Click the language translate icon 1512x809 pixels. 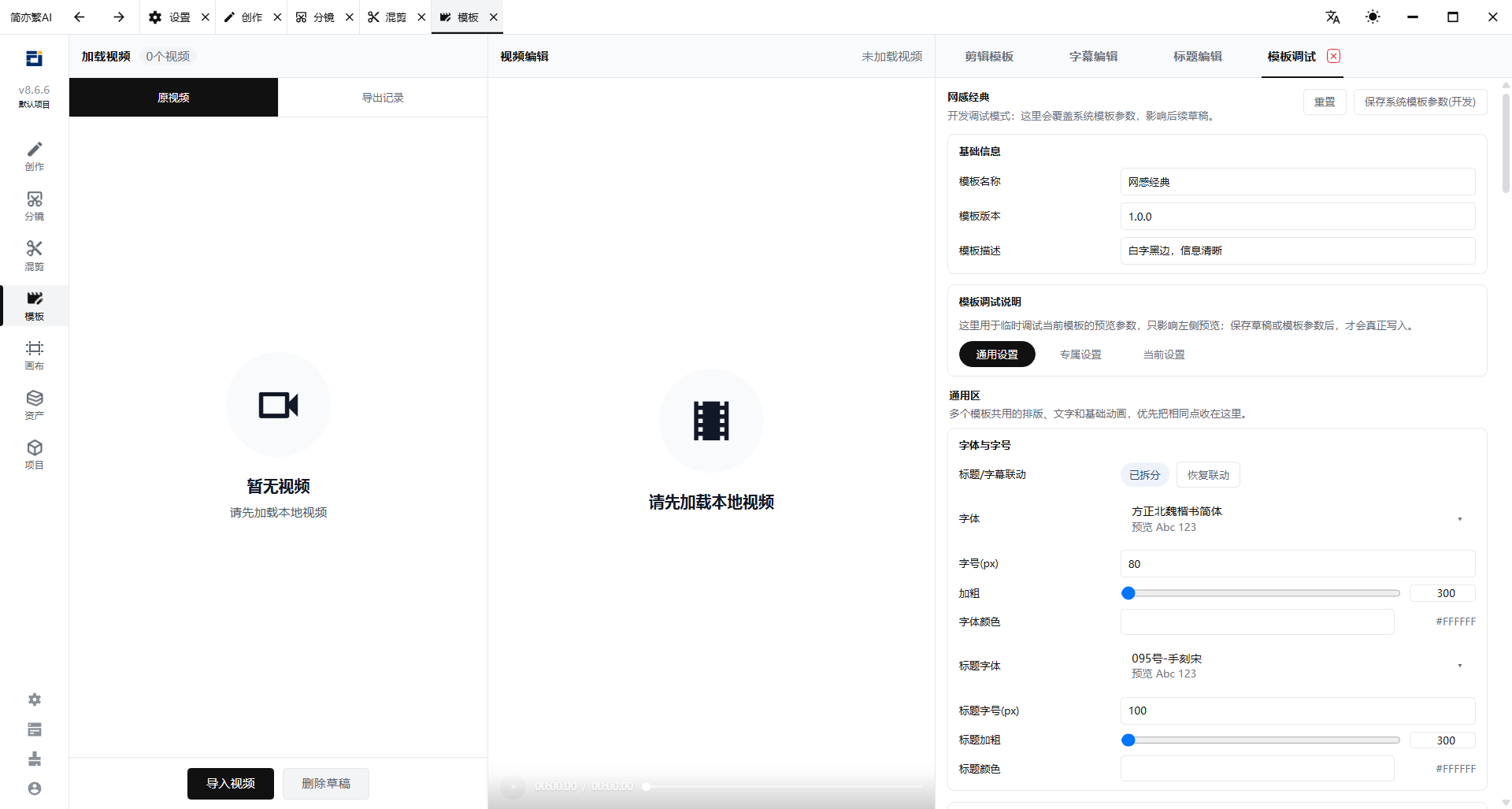(x=1332, y=17)
